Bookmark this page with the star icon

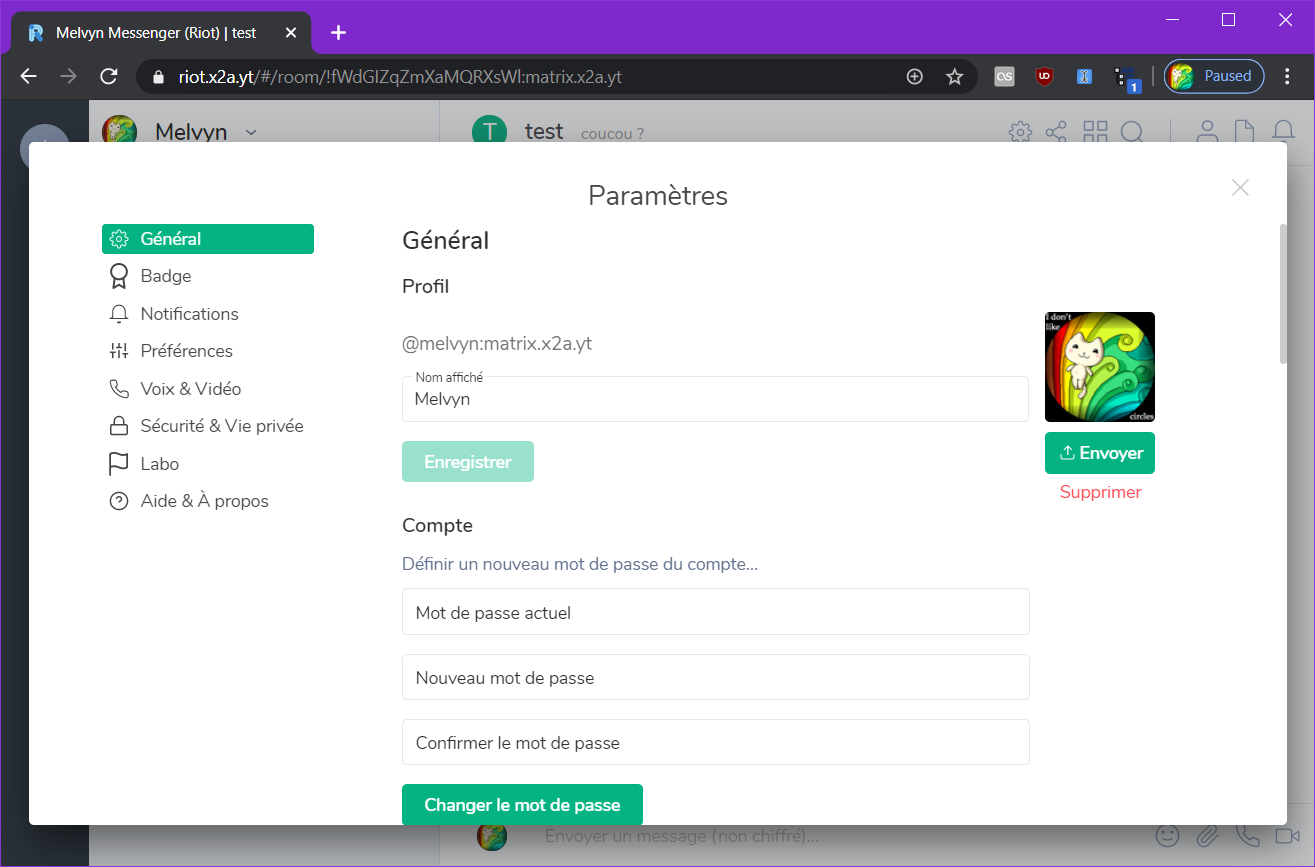(954, 77)
